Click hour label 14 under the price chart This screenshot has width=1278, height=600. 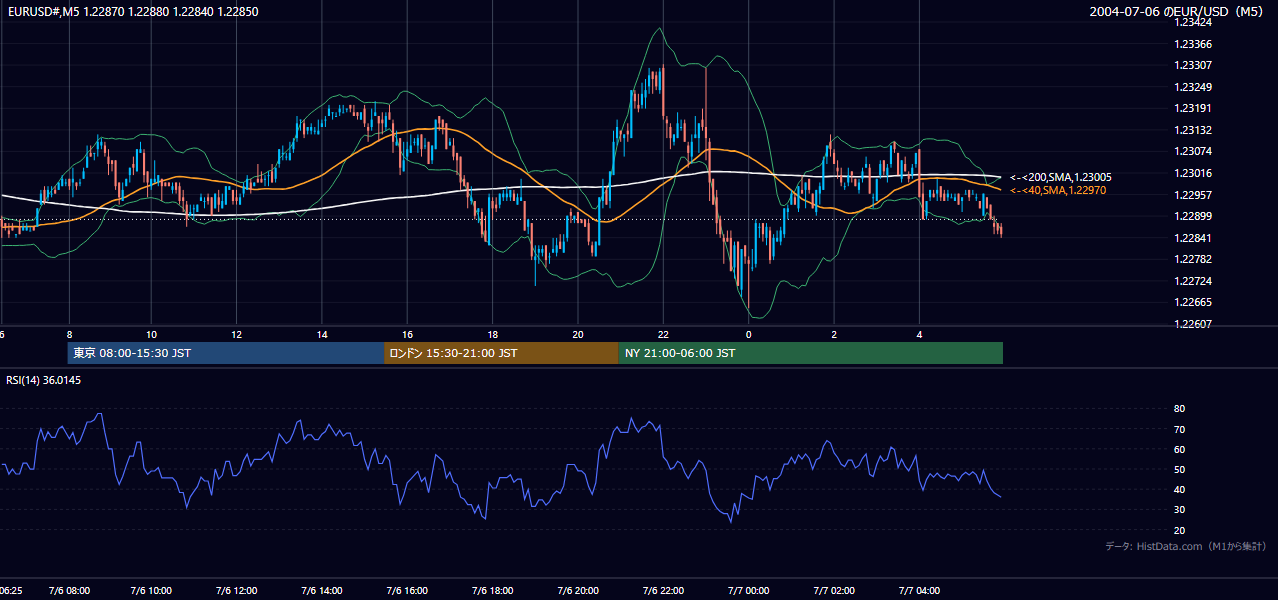322,334
